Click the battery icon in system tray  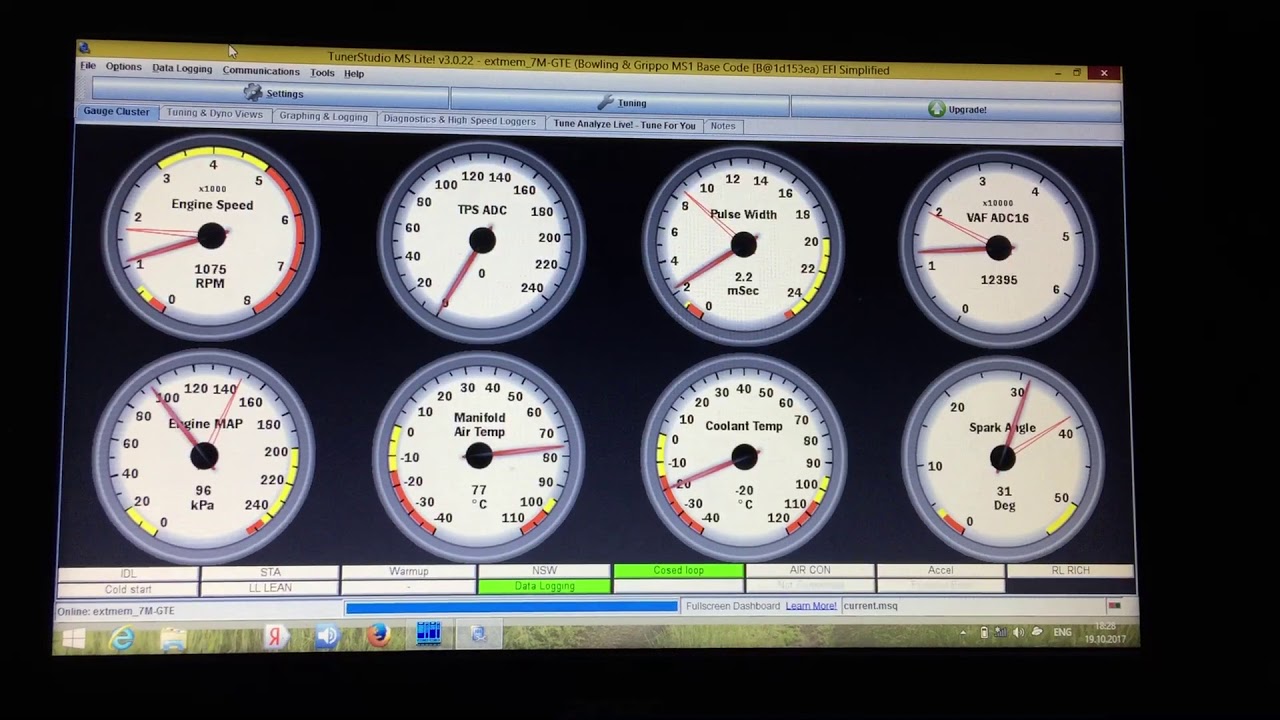984,632
